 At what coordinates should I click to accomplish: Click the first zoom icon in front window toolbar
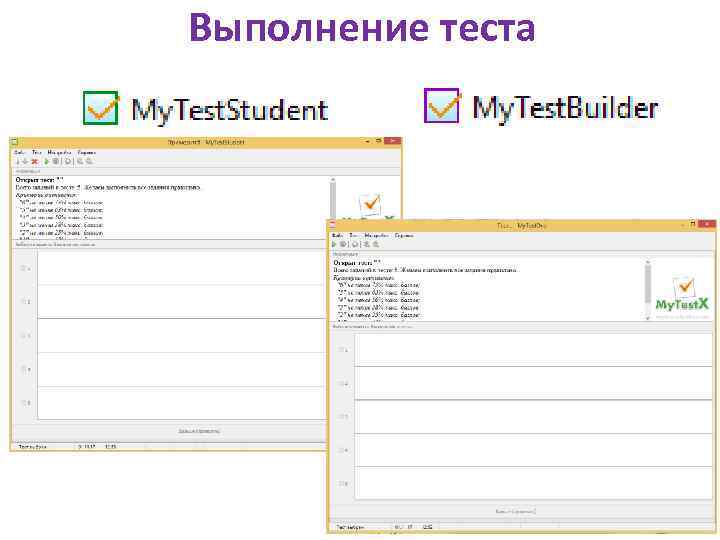(x=366, y=244)
